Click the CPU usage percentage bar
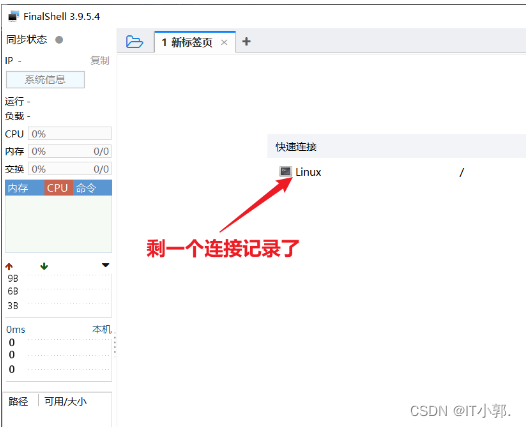 click(70, 134)
